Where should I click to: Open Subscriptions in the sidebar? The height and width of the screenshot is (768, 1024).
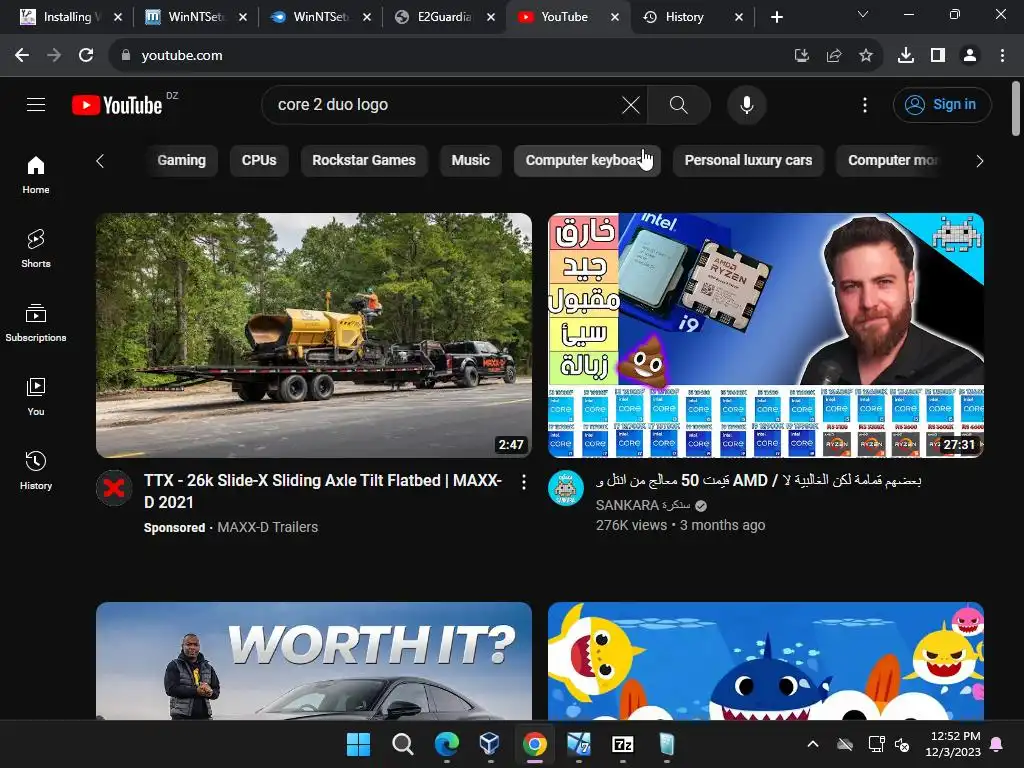coord(36,323)
